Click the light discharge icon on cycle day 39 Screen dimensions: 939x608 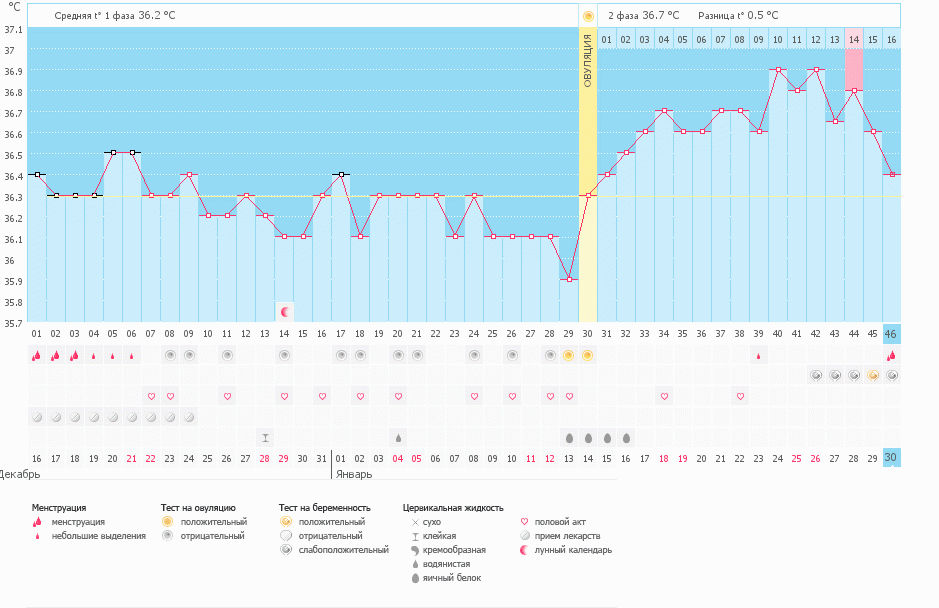point(758,355)
